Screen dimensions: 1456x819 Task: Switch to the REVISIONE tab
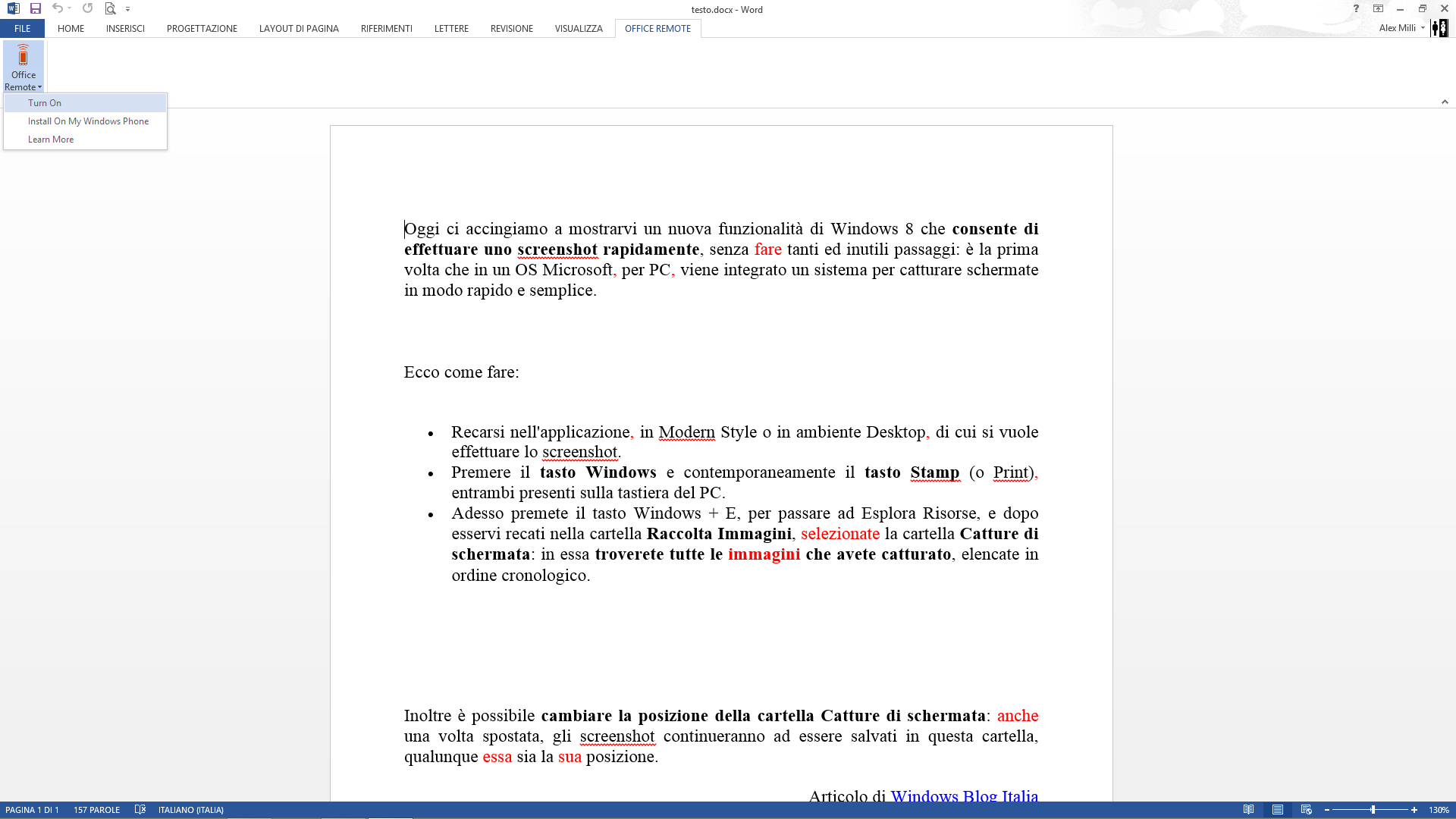click(x=511, y=28)
